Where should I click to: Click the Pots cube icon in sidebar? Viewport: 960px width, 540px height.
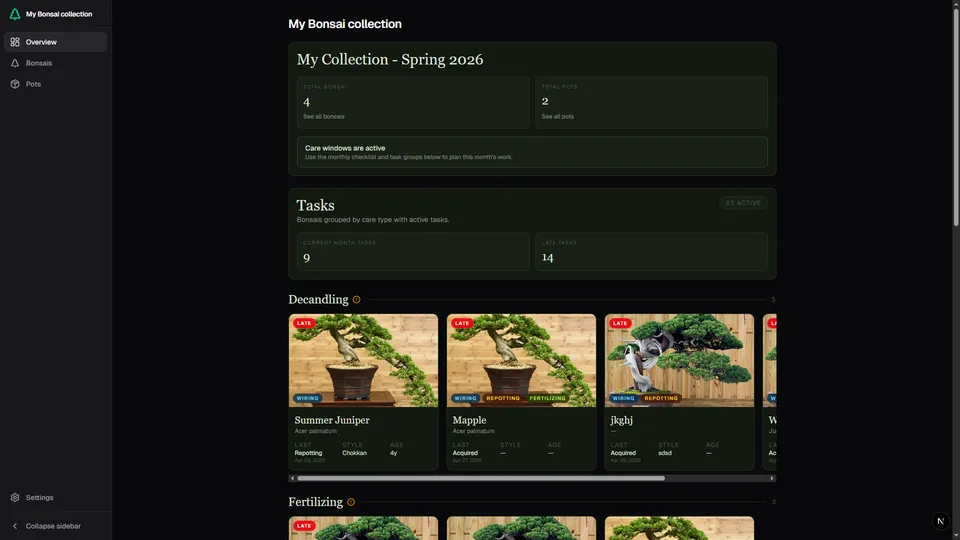(15, 84)
